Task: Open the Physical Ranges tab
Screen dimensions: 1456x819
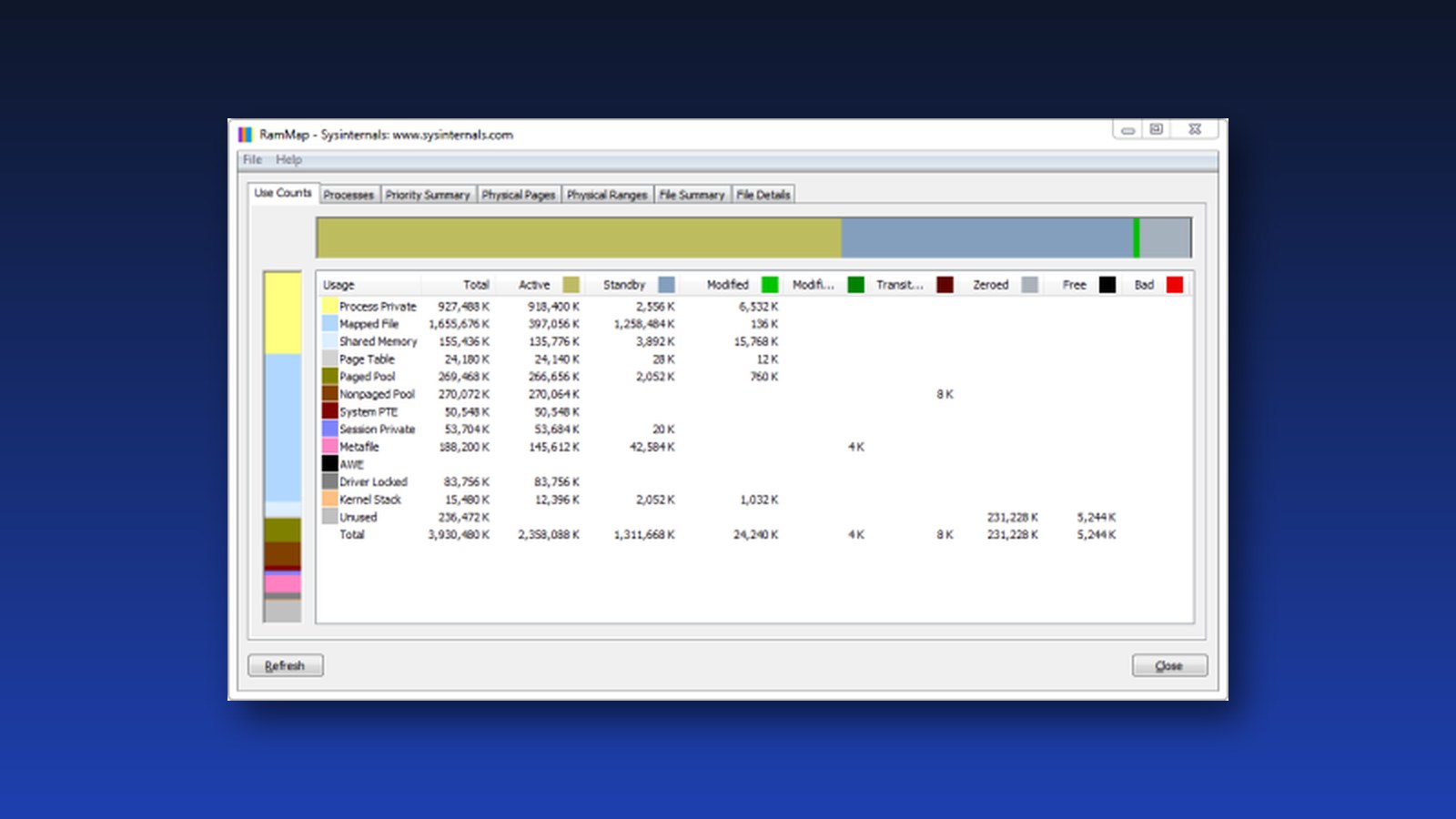Action: click(607, 195)
